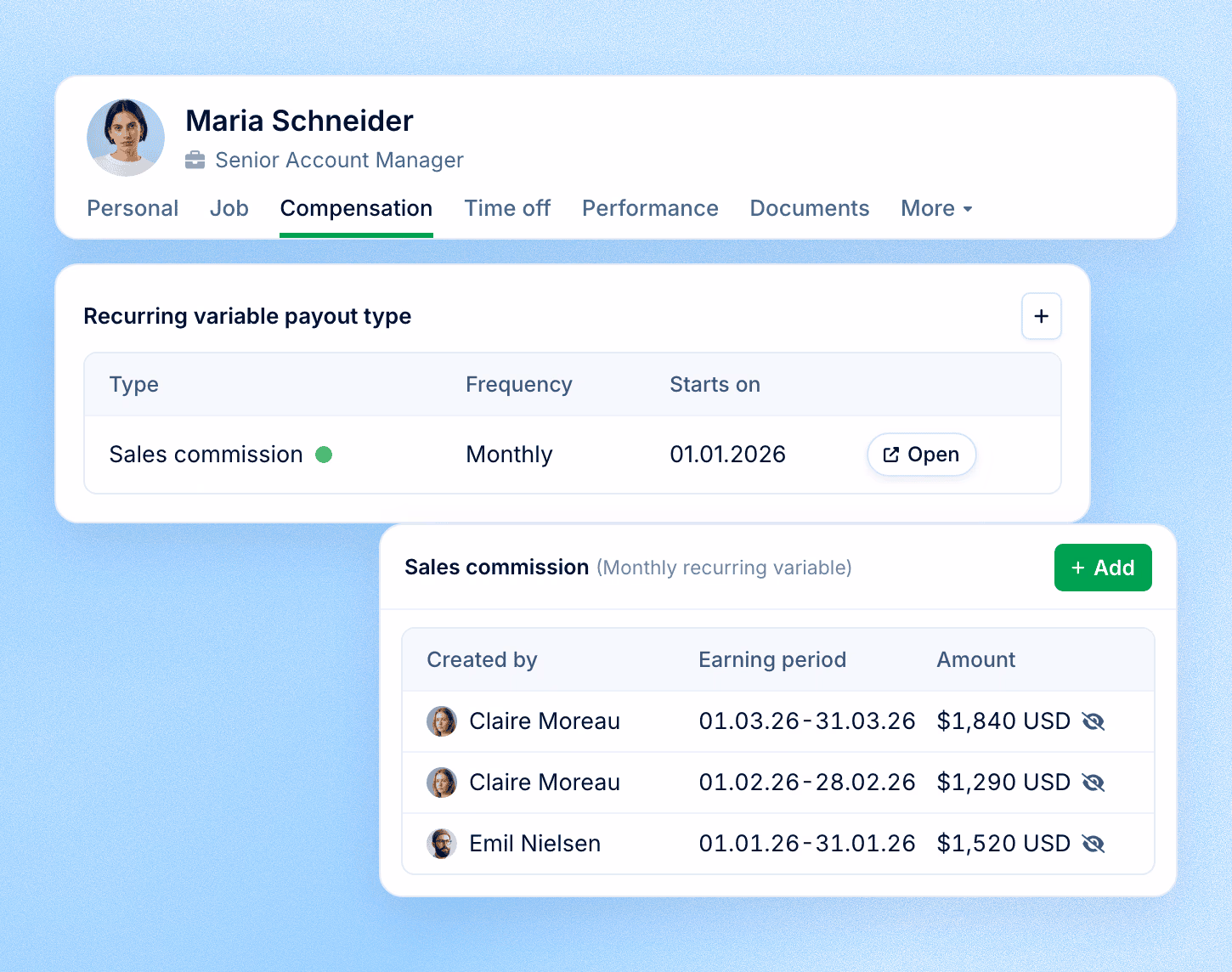The width and height of the screenshot is (1232, 972).
Task: Toggle visibility of the $1,520 USD amount
Action: click(x=1094, y=844)
